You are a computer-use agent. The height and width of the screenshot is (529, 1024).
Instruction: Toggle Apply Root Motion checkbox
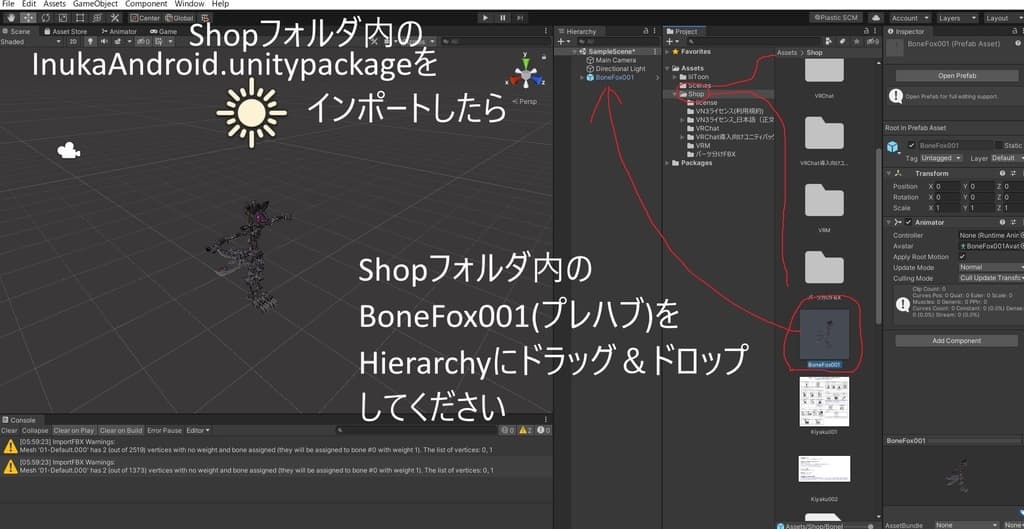[962, 257]
